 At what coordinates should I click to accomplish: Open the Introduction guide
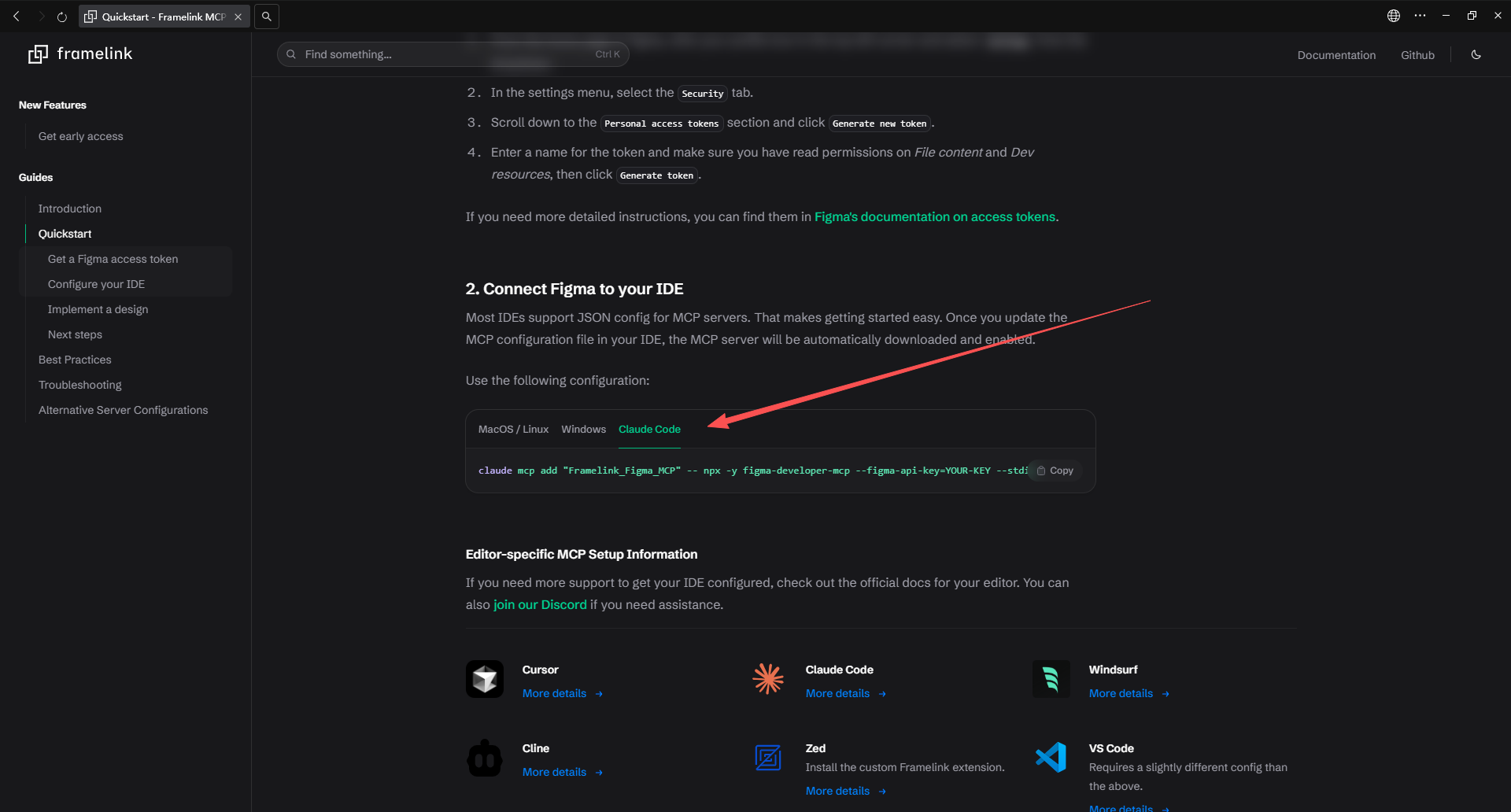(x=70, y=209)
